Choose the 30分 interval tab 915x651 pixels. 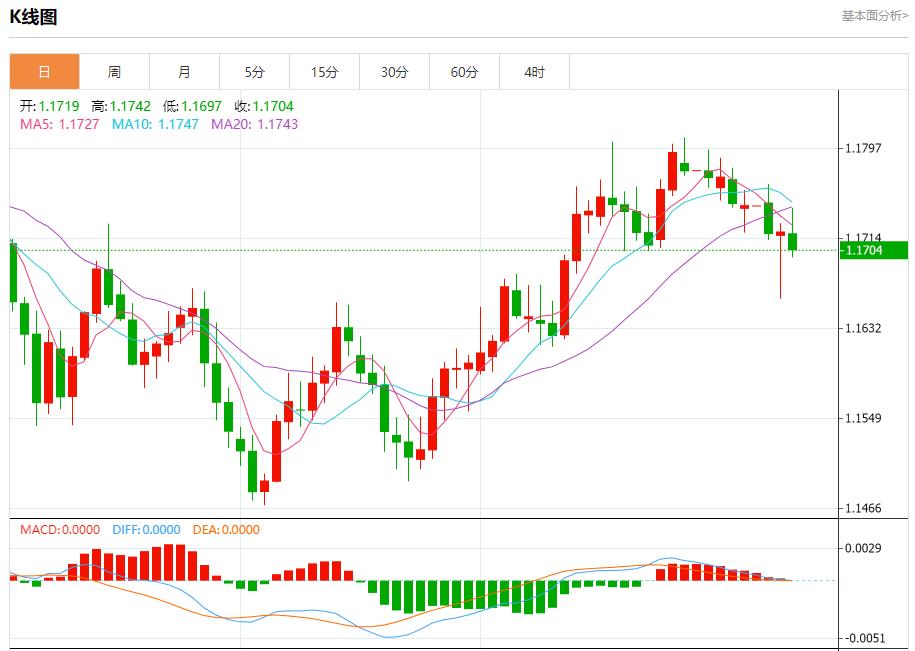point(394,72)
